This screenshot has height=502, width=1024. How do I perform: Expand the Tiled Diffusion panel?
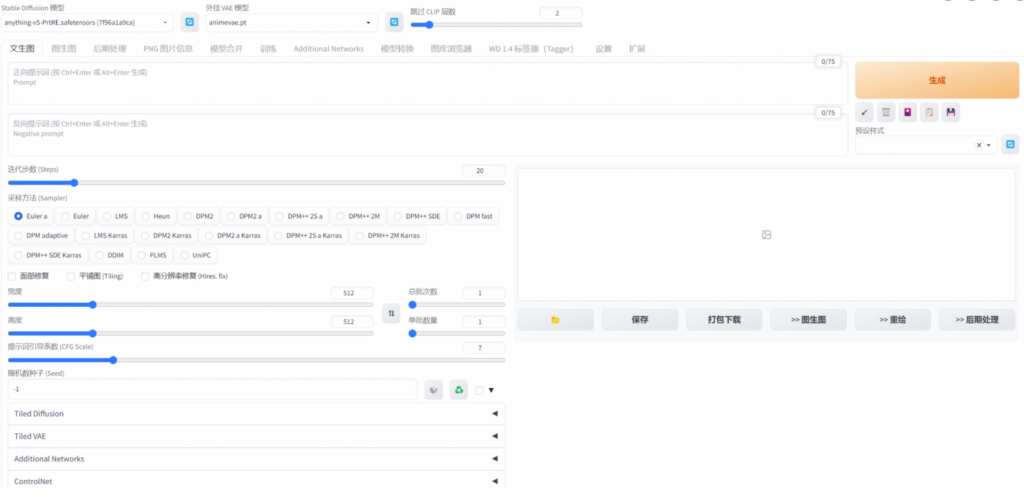pyautogui.click(x=255, y=413)
